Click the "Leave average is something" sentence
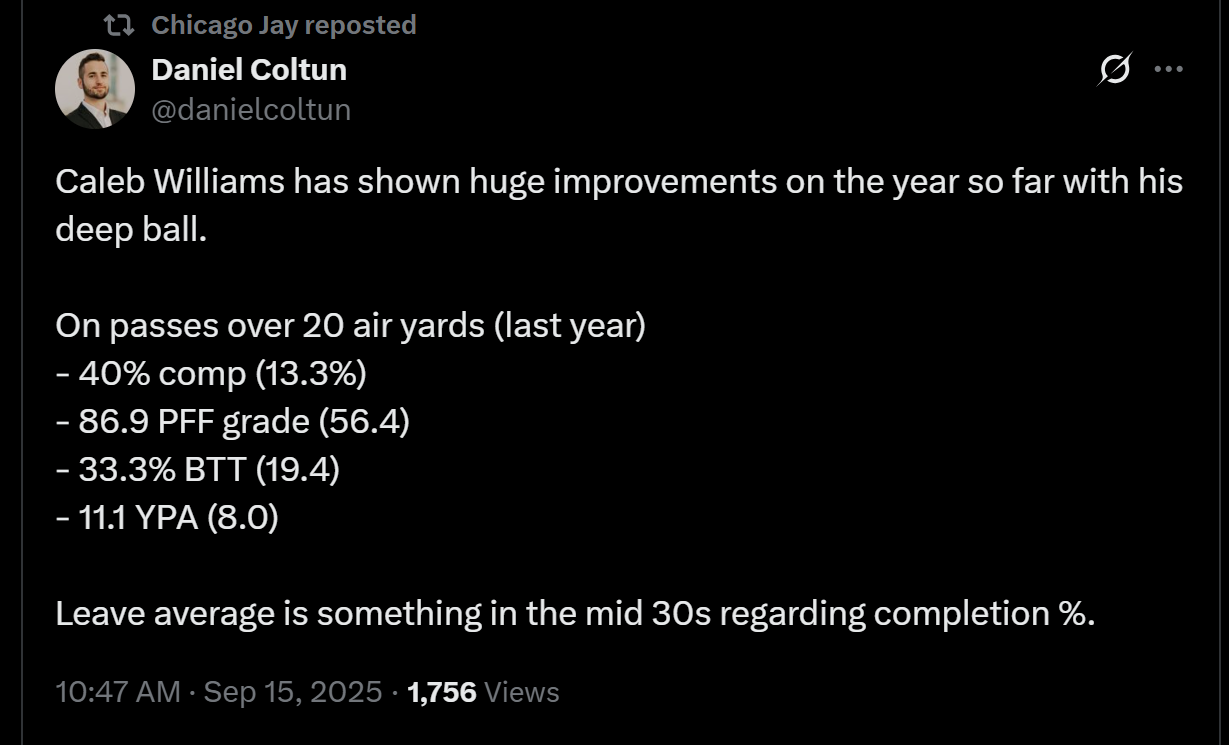Screen dimensions: 1229x745 [576, 613]
